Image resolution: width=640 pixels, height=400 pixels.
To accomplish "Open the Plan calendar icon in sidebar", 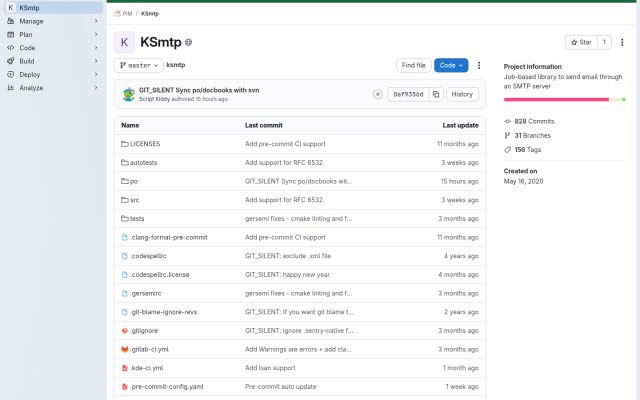I will 11,35.
